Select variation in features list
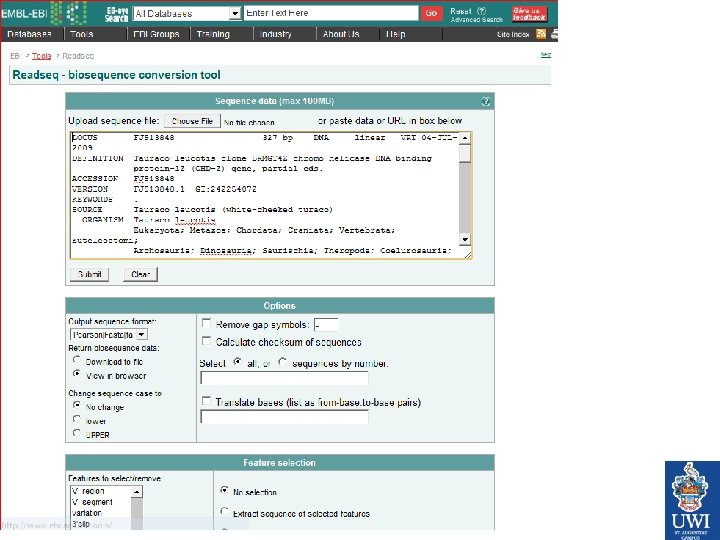 coord(87,513)
